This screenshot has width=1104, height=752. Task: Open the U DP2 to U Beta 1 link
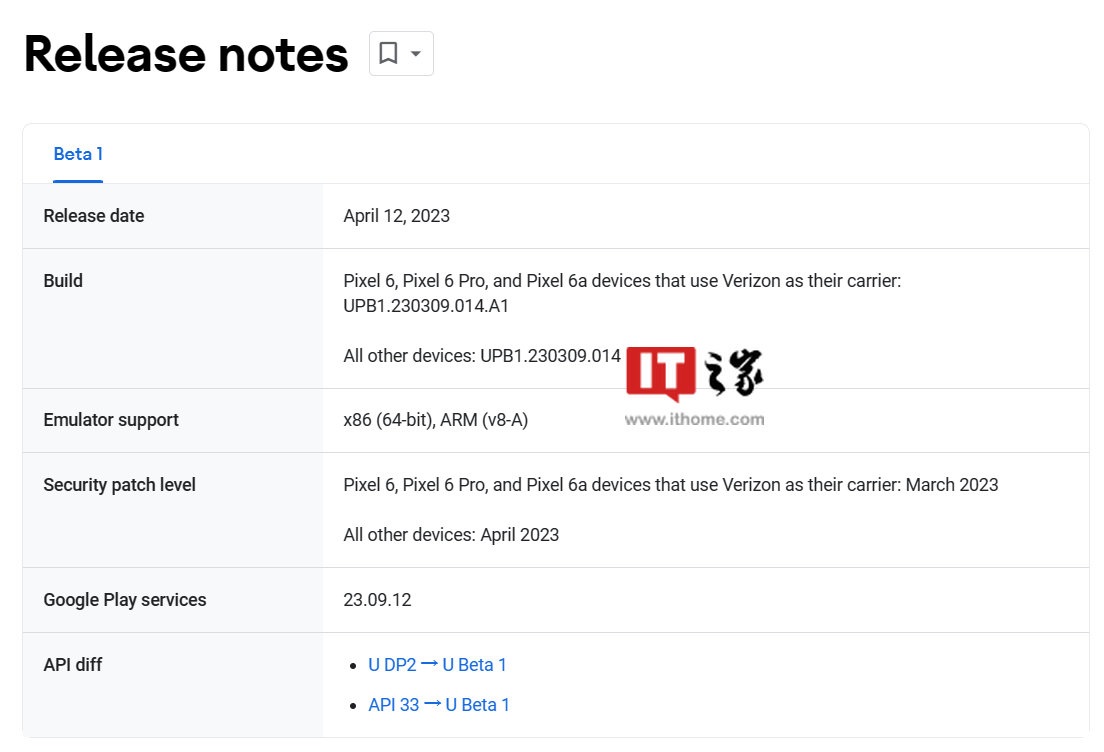tap(437, 665)
